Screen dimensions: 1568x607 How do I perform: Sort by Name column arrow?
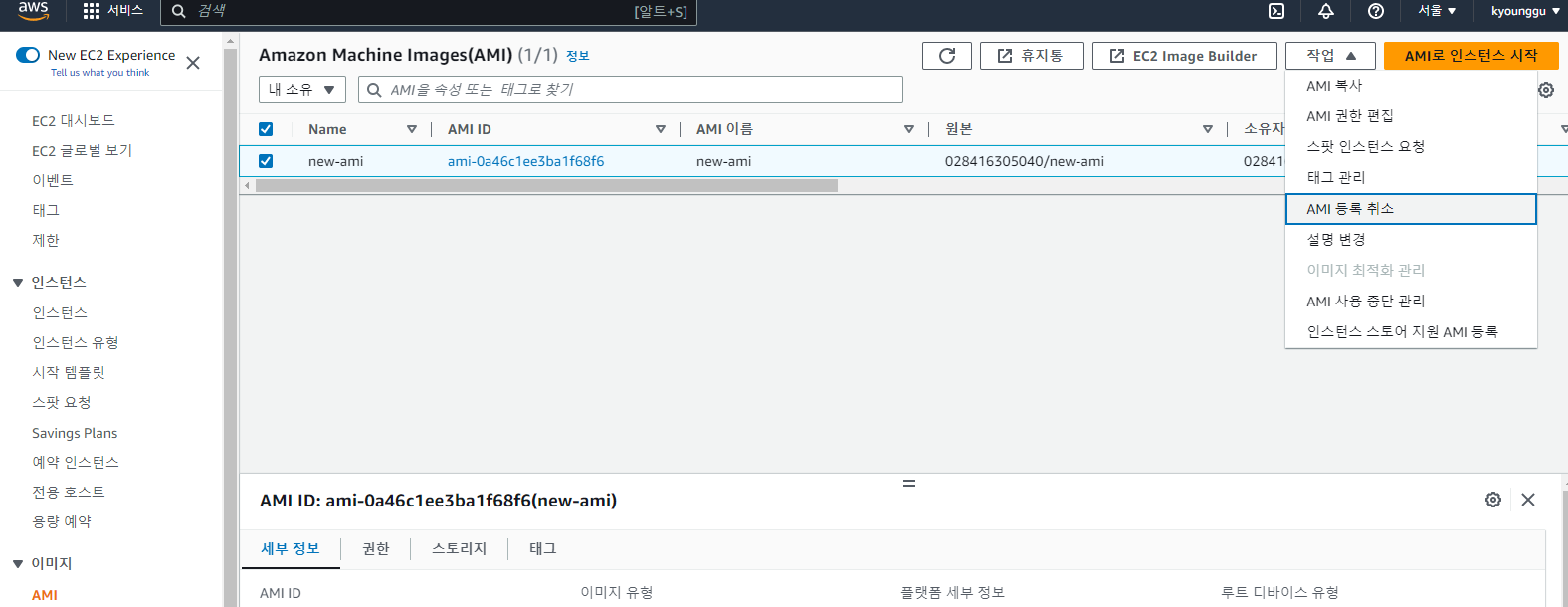412,129
